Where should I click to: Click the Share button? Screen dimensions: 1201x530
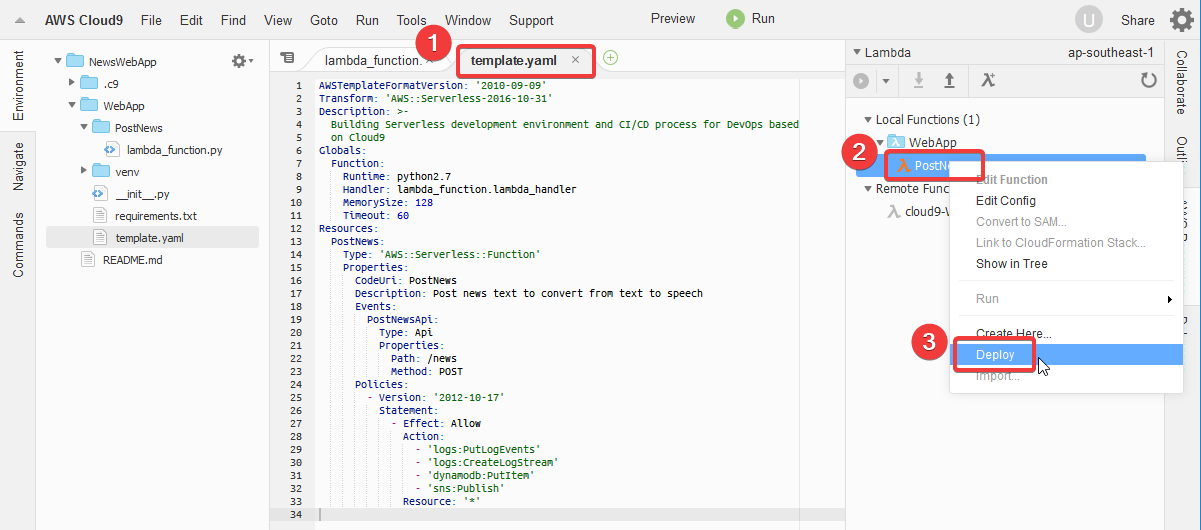(1137, 20)
